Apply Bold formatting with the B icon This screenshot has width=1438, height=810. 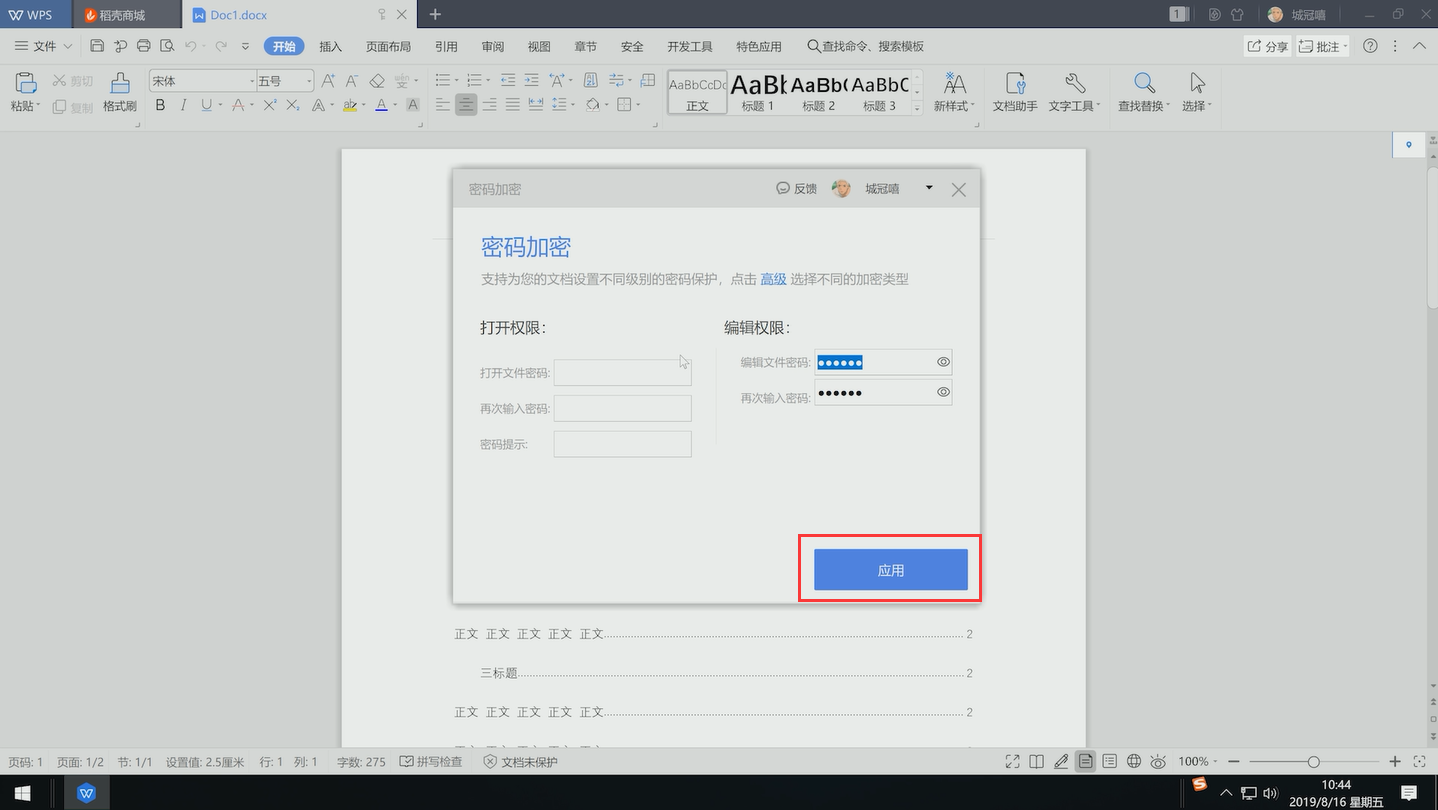[x=160, y=105]
